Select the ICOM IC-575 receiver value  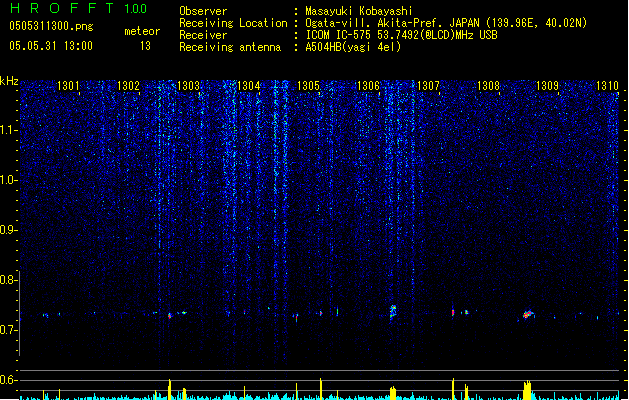pyautogui.click(x=401, y=35)
